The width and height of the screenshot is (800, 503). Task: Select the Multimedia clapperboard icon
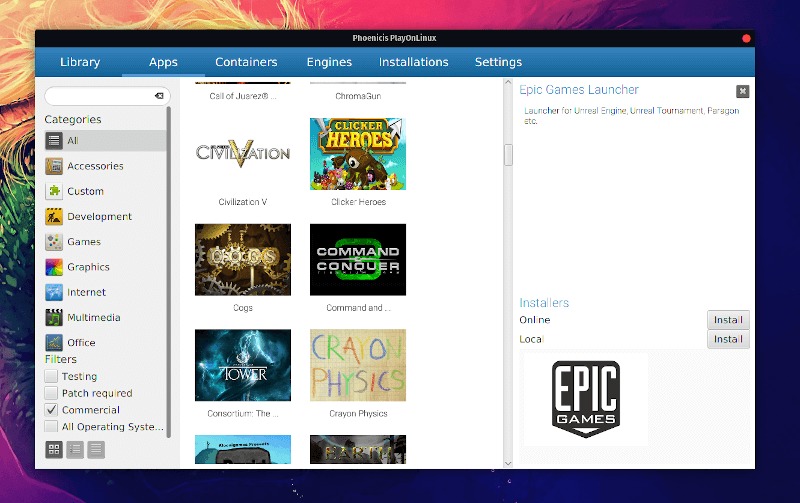click(x=54, y=317)
